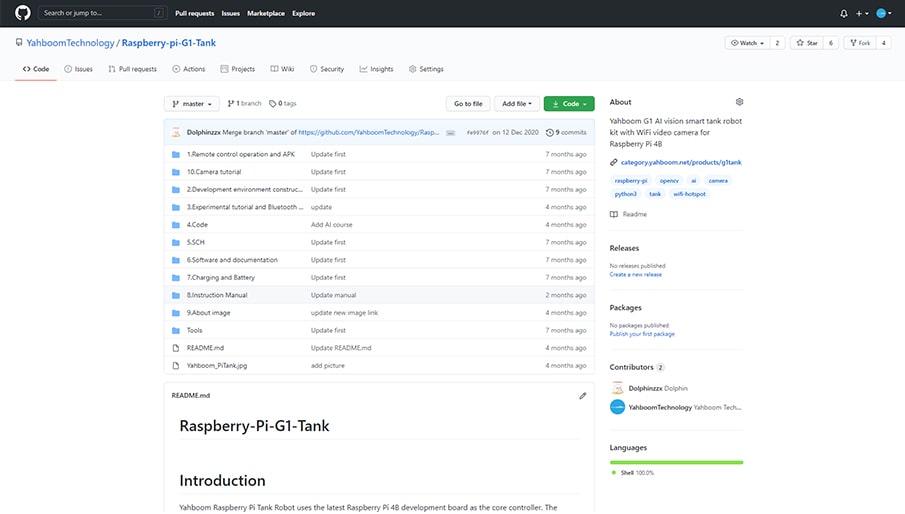Switch to the repository Pull requests tab
The height and width of the screenshot is (514, 905).
[132, 69]
